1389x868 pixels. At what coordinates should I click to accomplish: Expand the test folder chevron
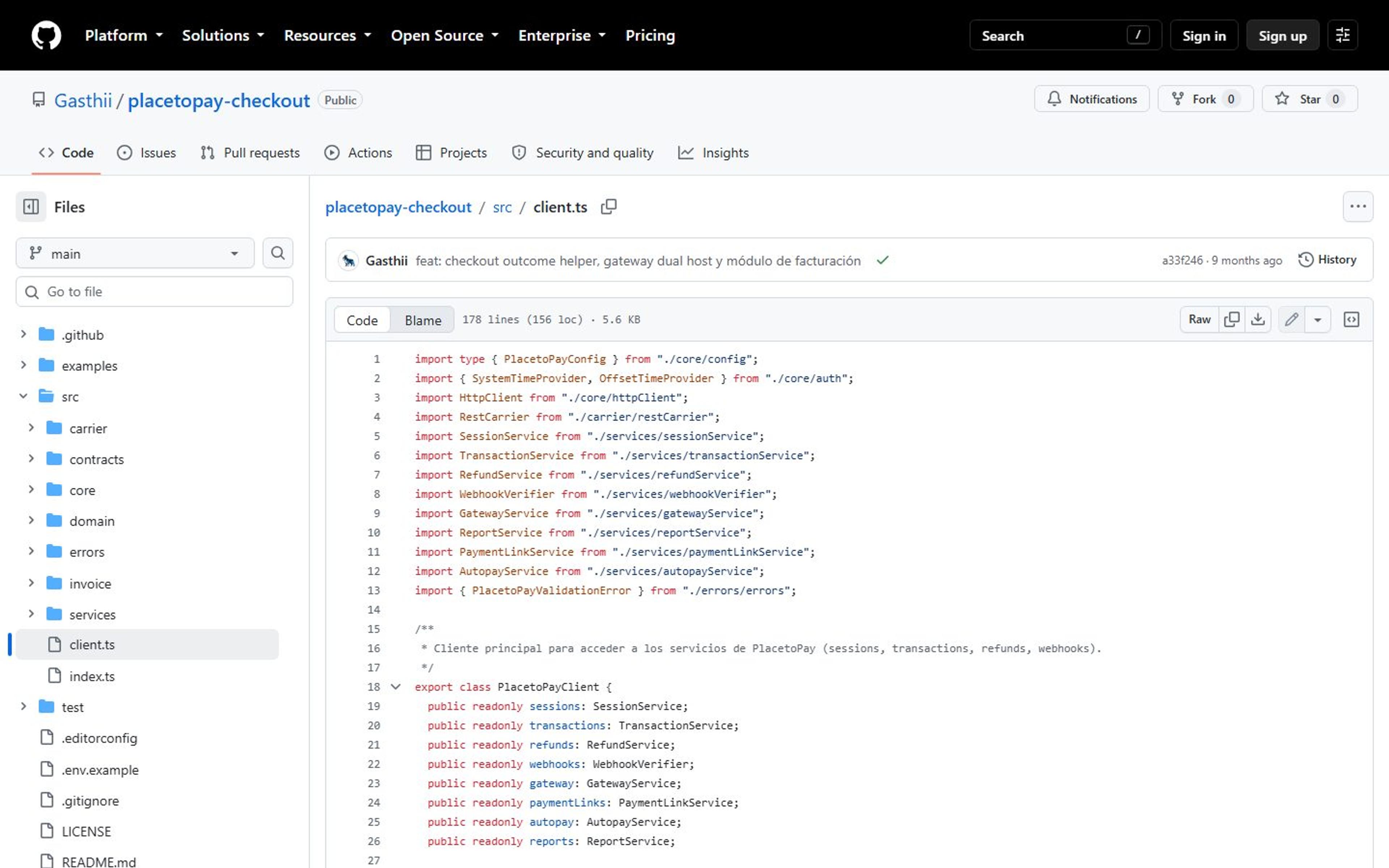(24, 707)
